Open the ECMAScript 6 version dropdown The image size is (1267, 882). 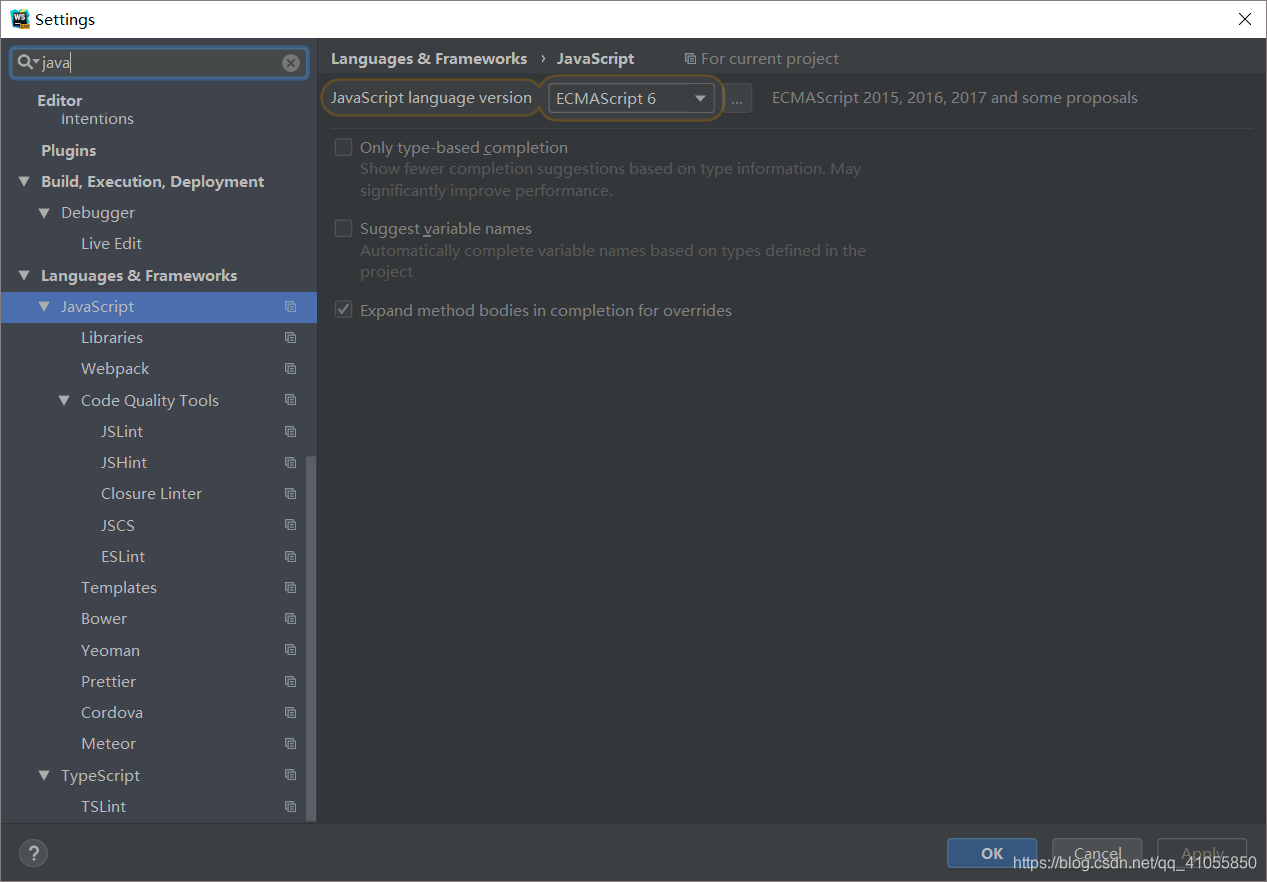pos(700,97)
